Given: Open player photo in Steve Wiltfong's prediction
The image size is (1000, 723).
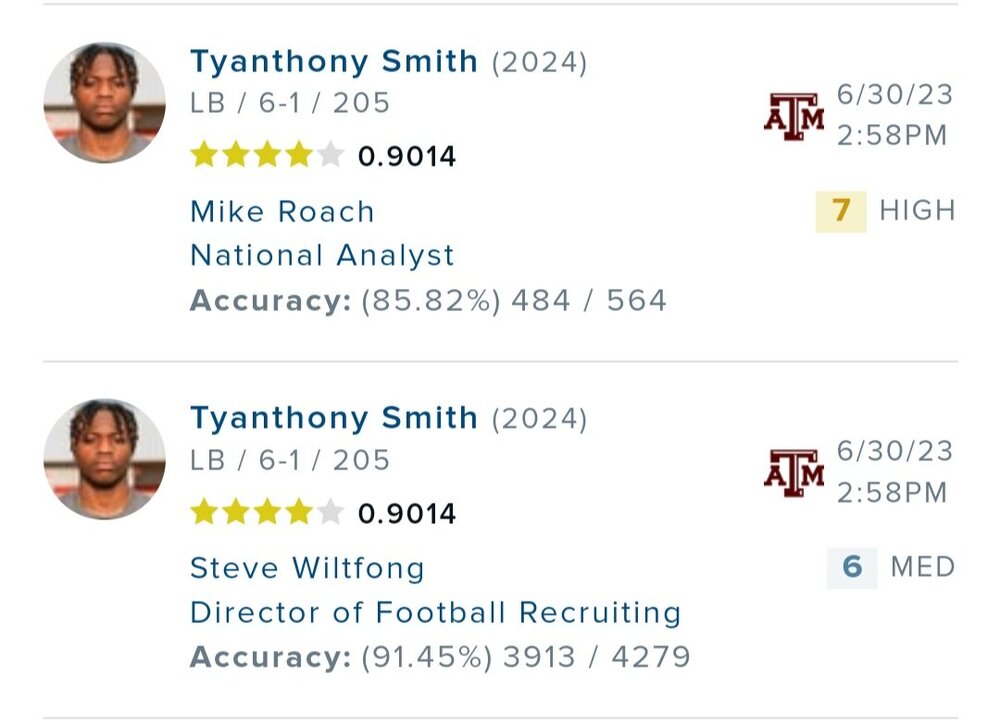Looking at the screenshot, I should click(104, 460).
